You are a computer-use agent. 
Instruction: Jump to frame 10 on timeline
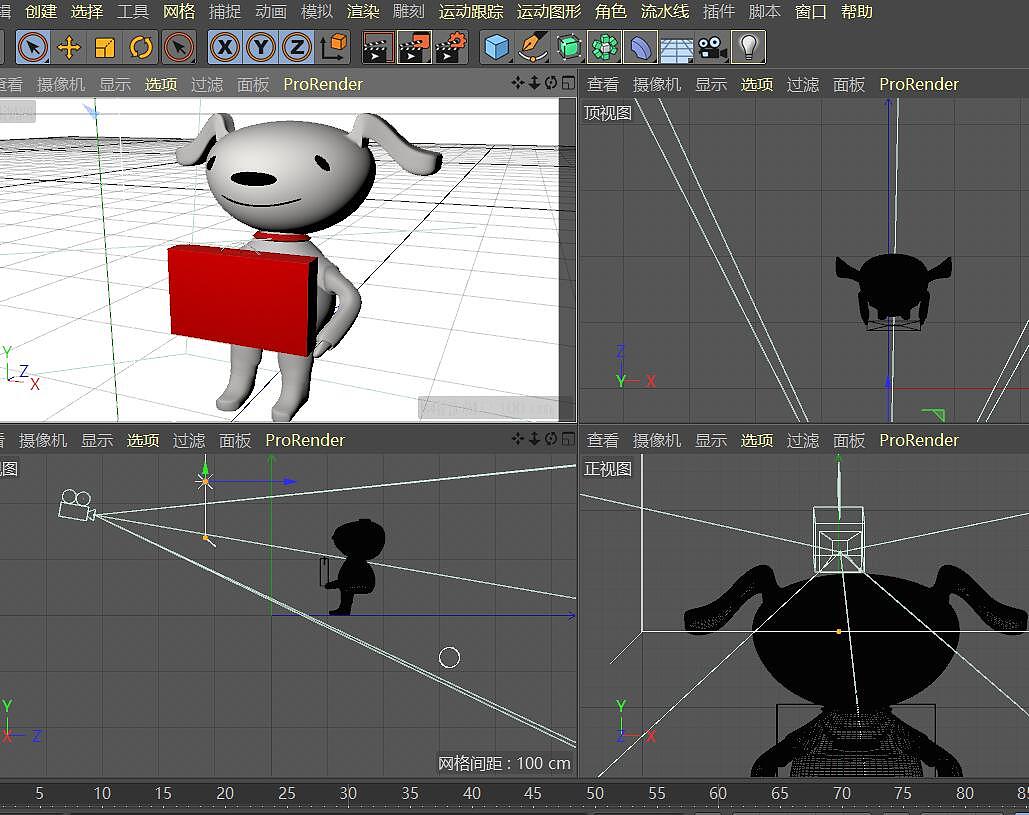coord(102,793)
